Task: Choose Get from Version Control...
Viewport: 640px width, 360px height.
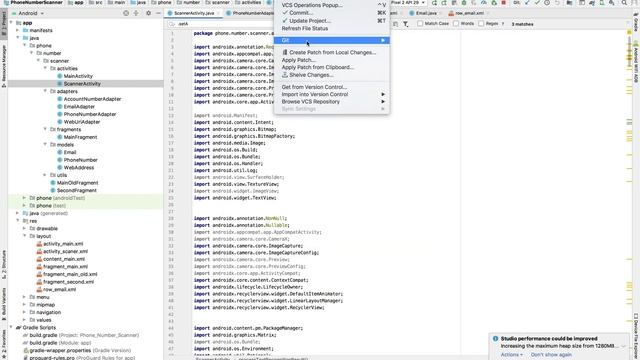Action: tap(331, 87)
